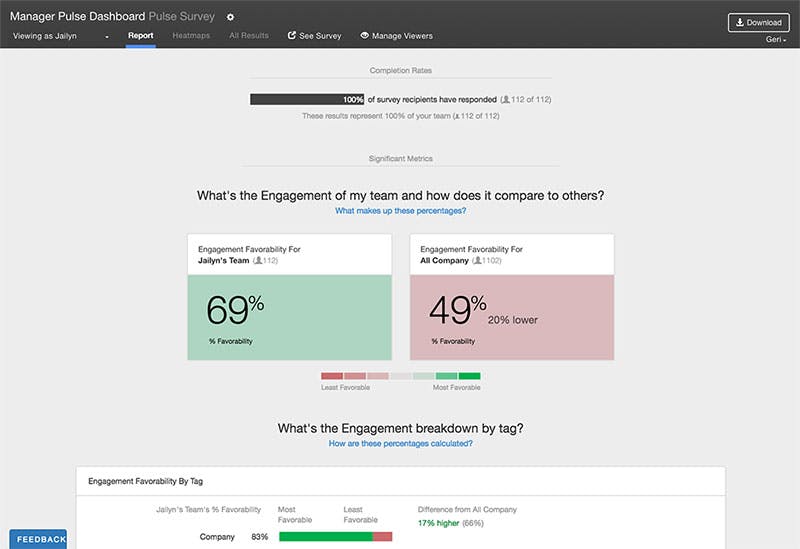Click the darkest red Least Favorable swatch
The height and width of the screenshot is (549, 800).
point(332,376)
